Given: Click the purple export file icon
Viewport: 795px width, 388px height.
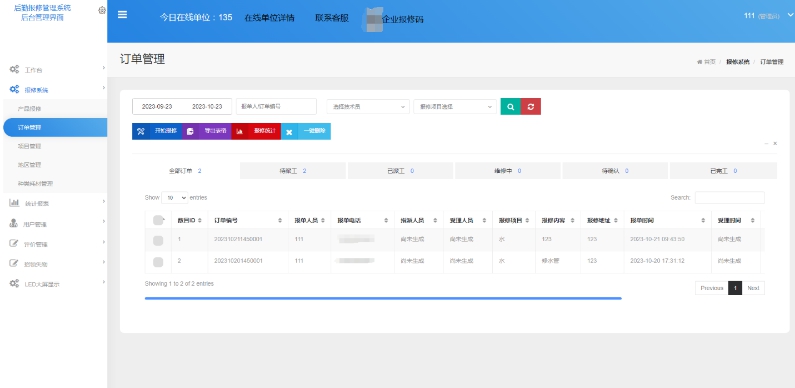Looking at the screenshot, I should [190, 131].
